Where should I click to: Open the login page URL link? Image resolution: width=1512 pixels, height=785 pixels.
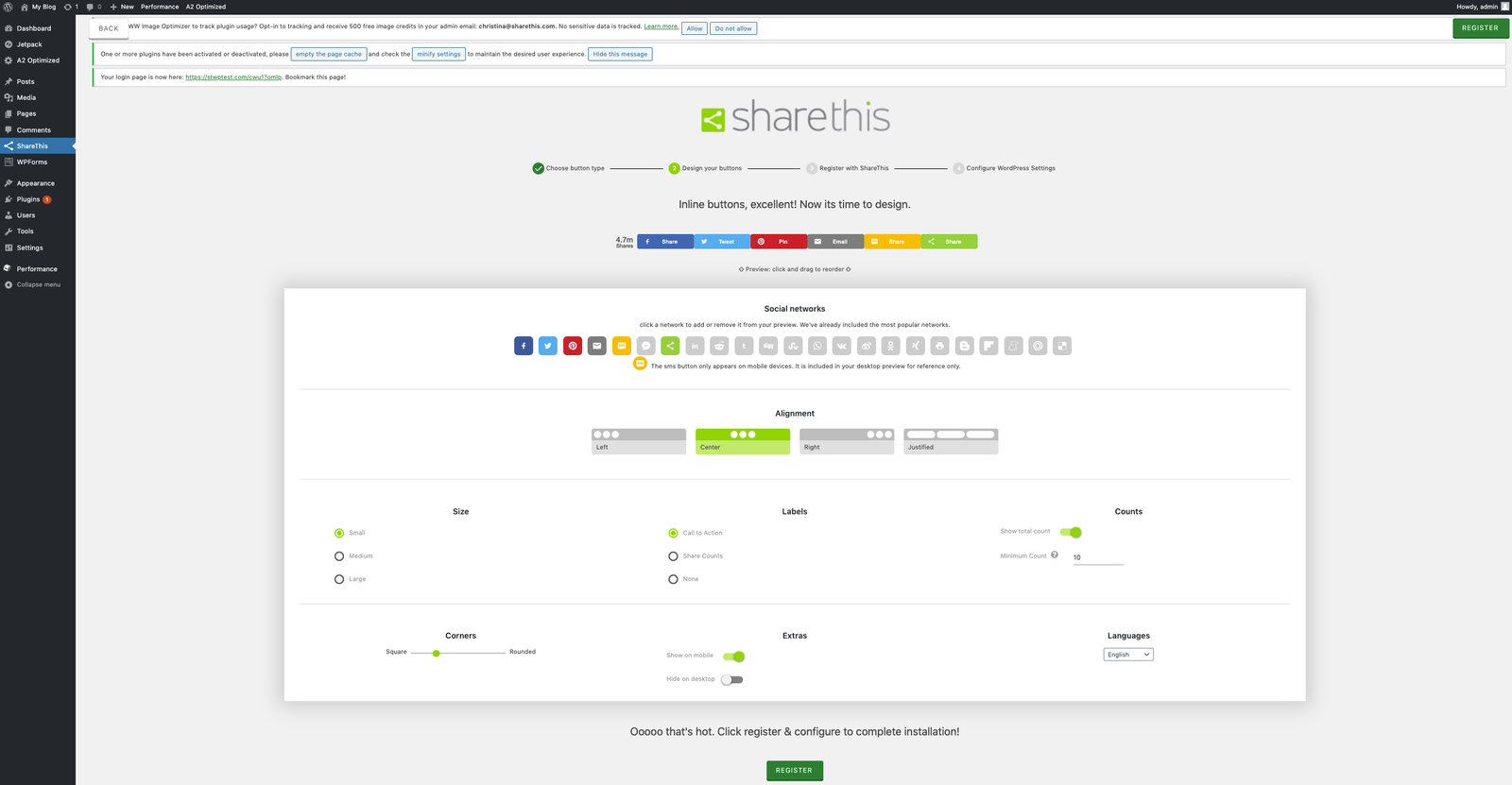[233, 77]
